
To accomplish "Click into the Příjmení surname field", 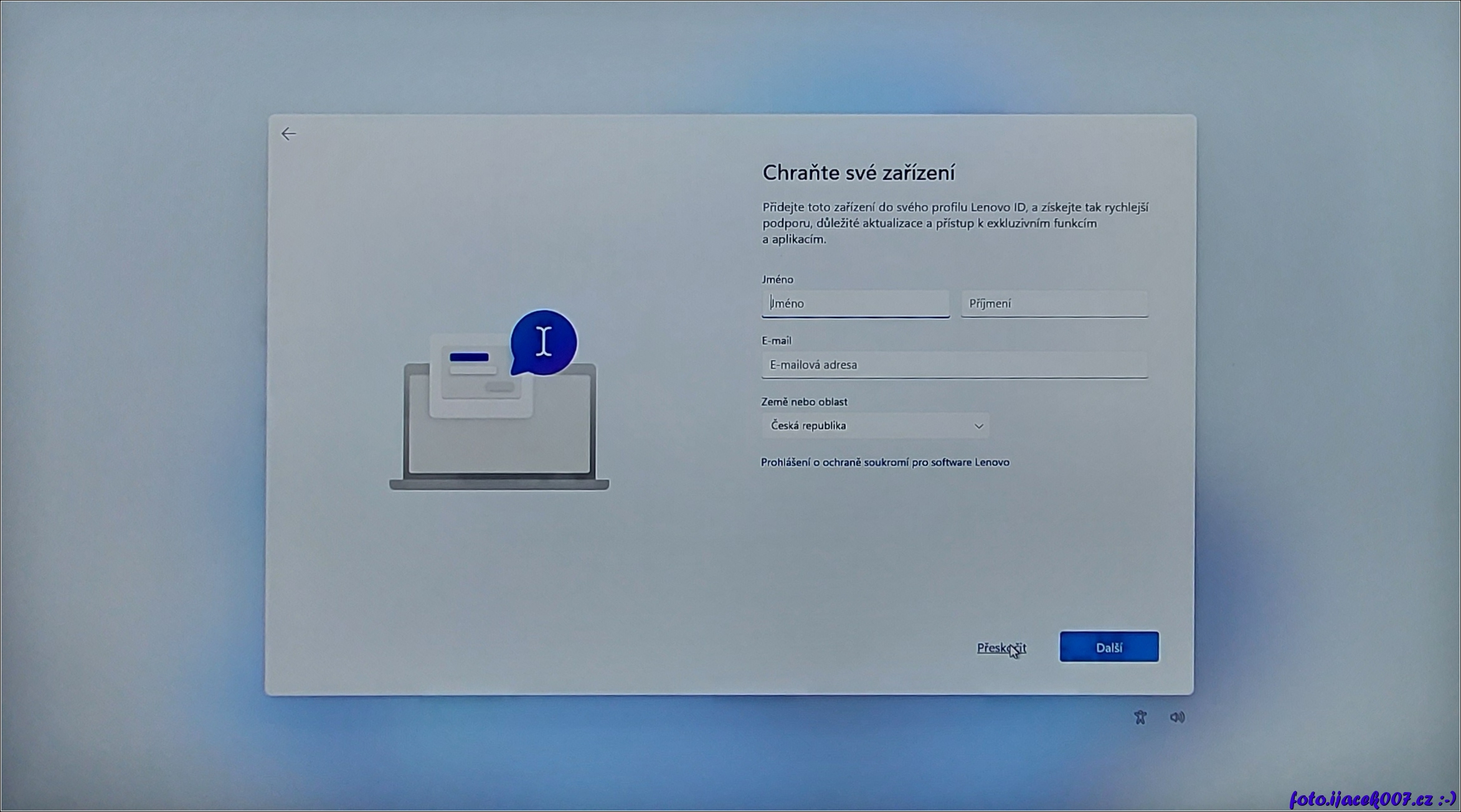I will pos(1054,304).
